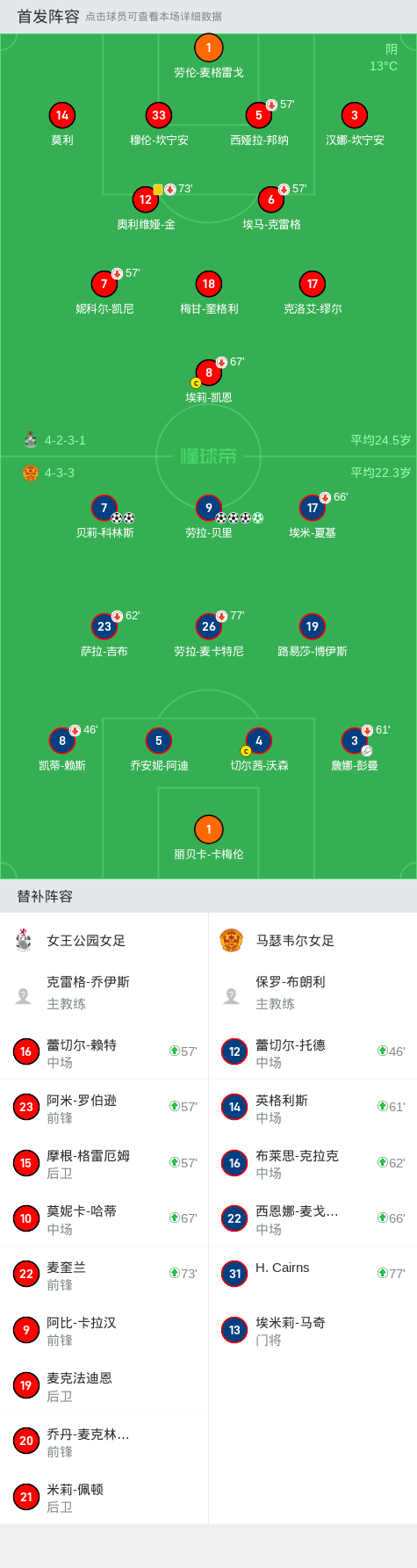The image size is (417, 1568).
Task: Click the 马瑟韦尔女足 team crest
Action: 231,940
